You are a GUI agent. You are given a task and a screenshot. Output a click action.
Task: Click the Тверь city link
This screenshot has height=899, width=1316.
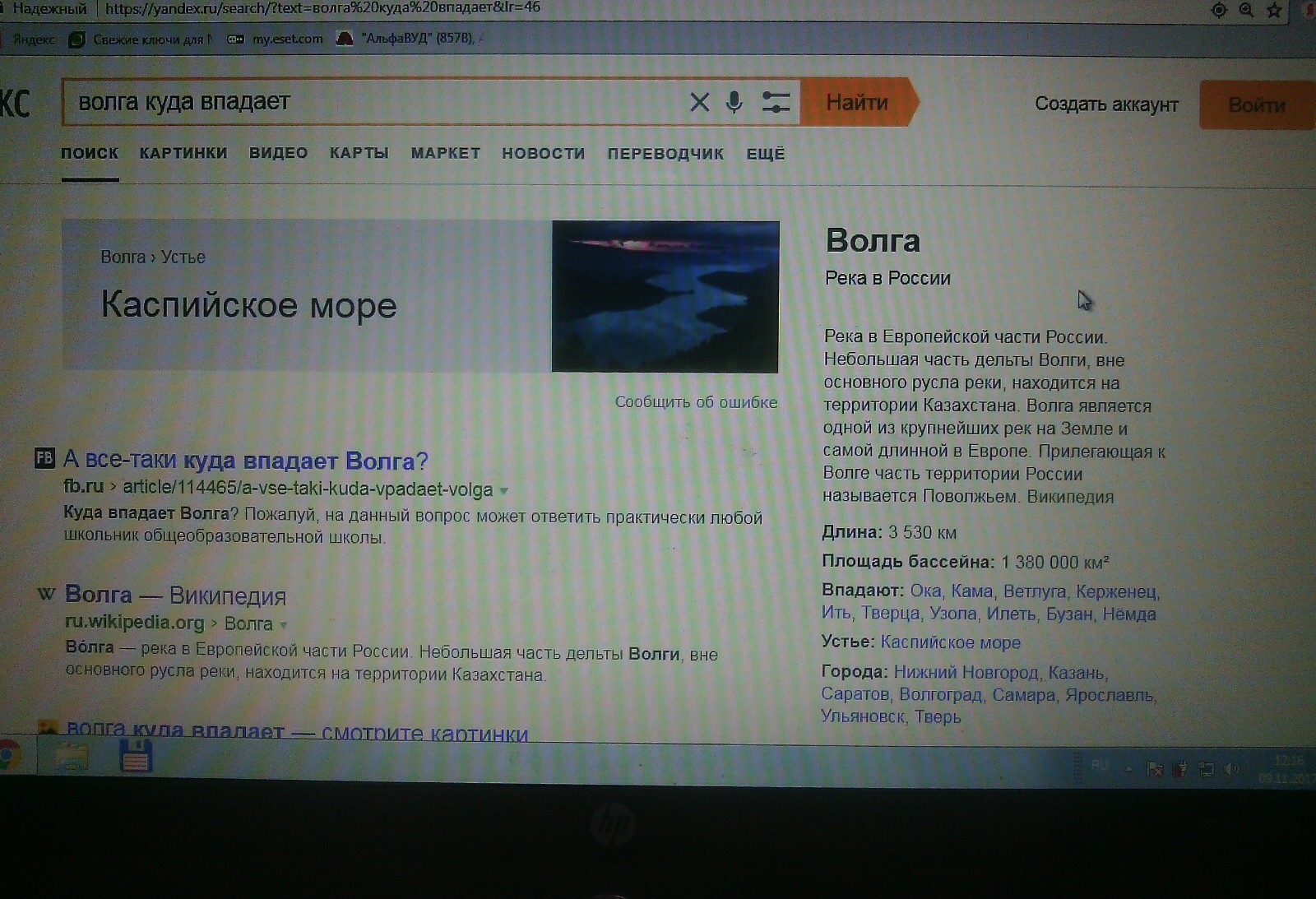pyautogui.click(x=938, y=717)
